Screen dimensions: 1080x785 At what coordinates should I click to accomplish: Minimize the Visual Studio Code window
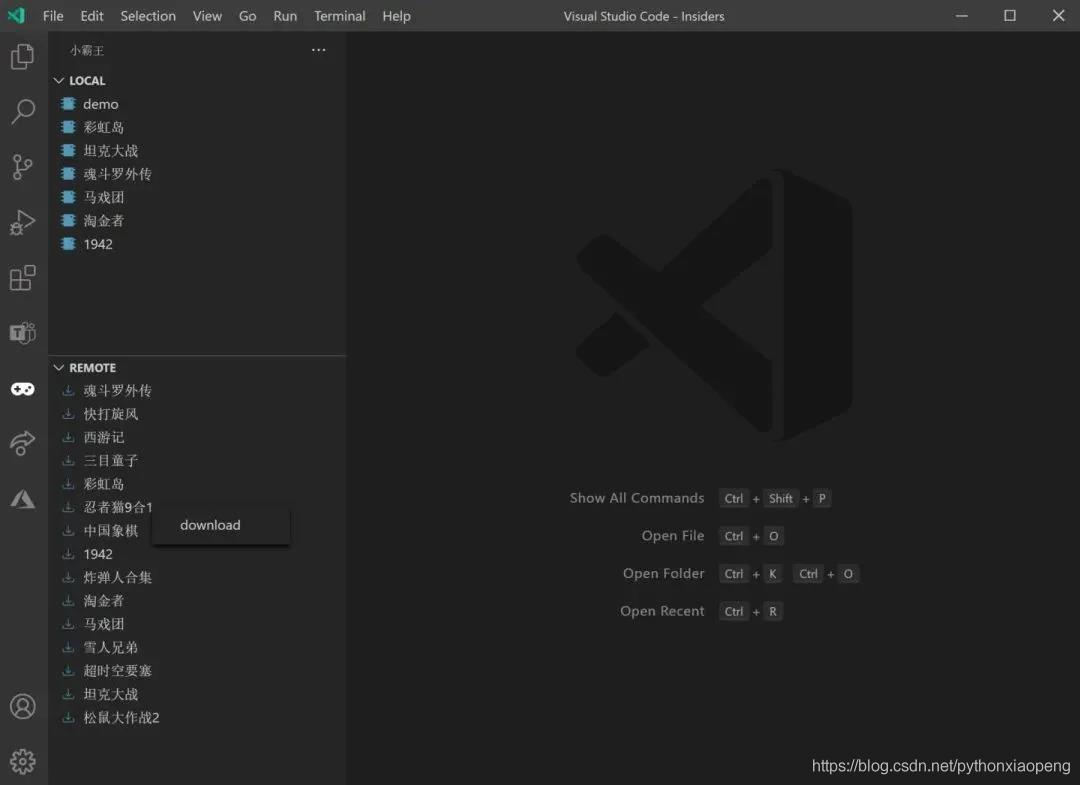pyautogui.click(x=962, y=16)
